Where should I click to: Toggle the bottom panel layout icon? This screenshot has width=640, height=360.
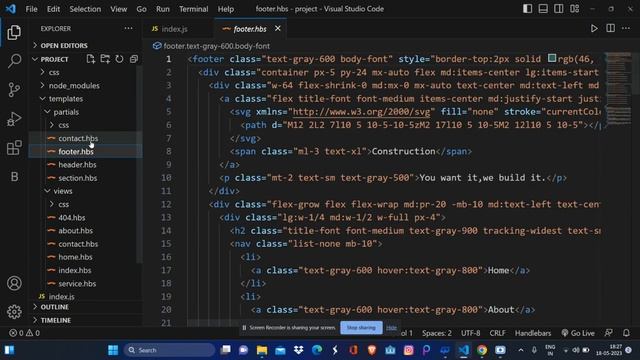[543, 9]
